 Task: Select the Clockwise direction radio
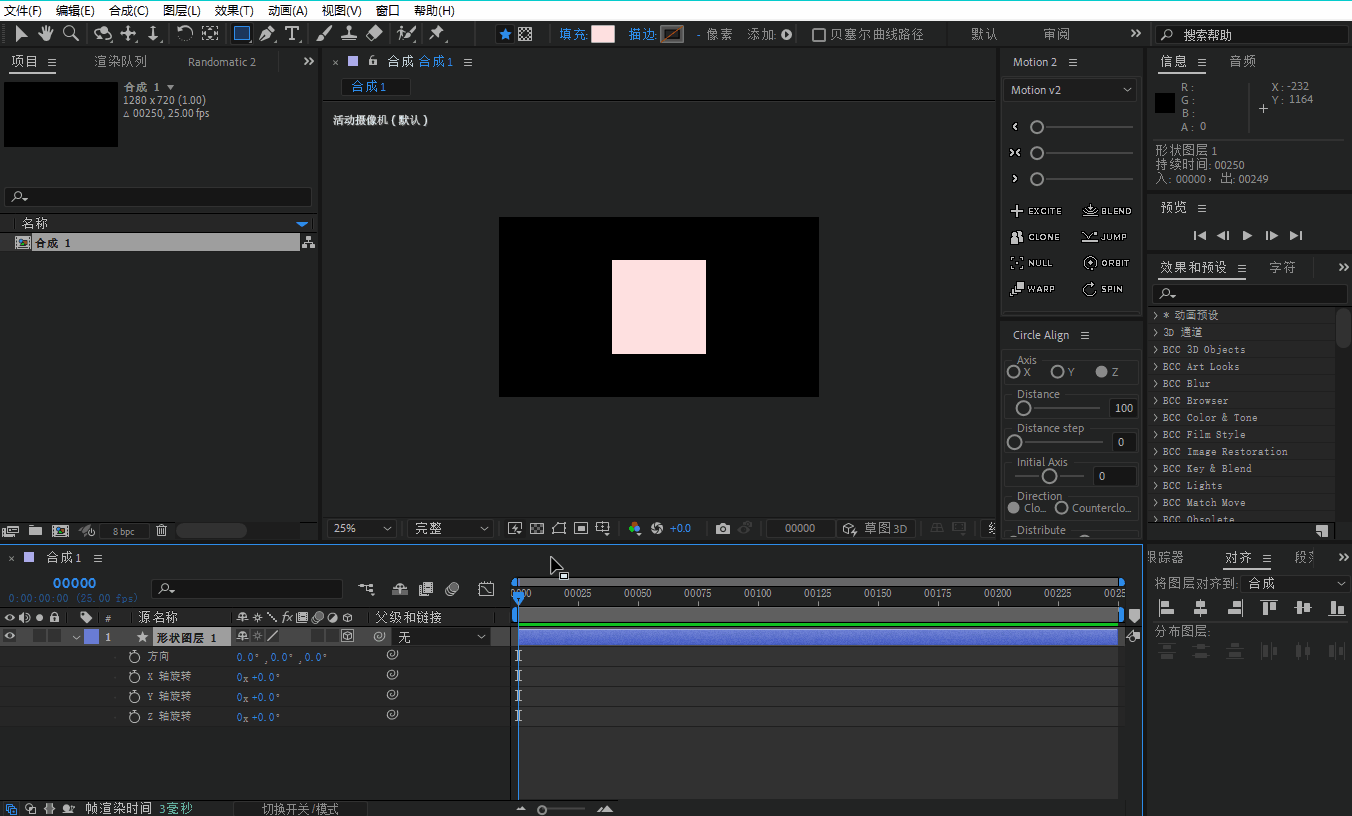point(1014,508)
